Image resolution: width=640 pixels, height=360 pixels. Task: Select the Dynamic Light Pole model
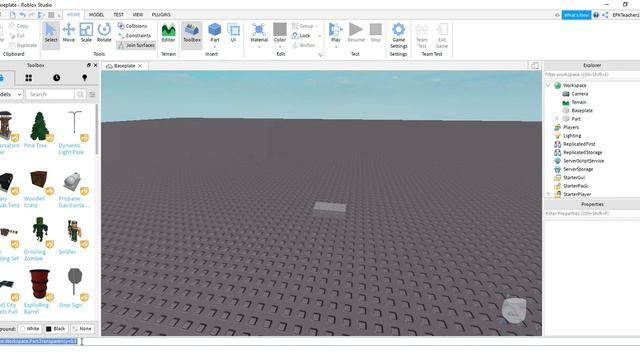74,133
